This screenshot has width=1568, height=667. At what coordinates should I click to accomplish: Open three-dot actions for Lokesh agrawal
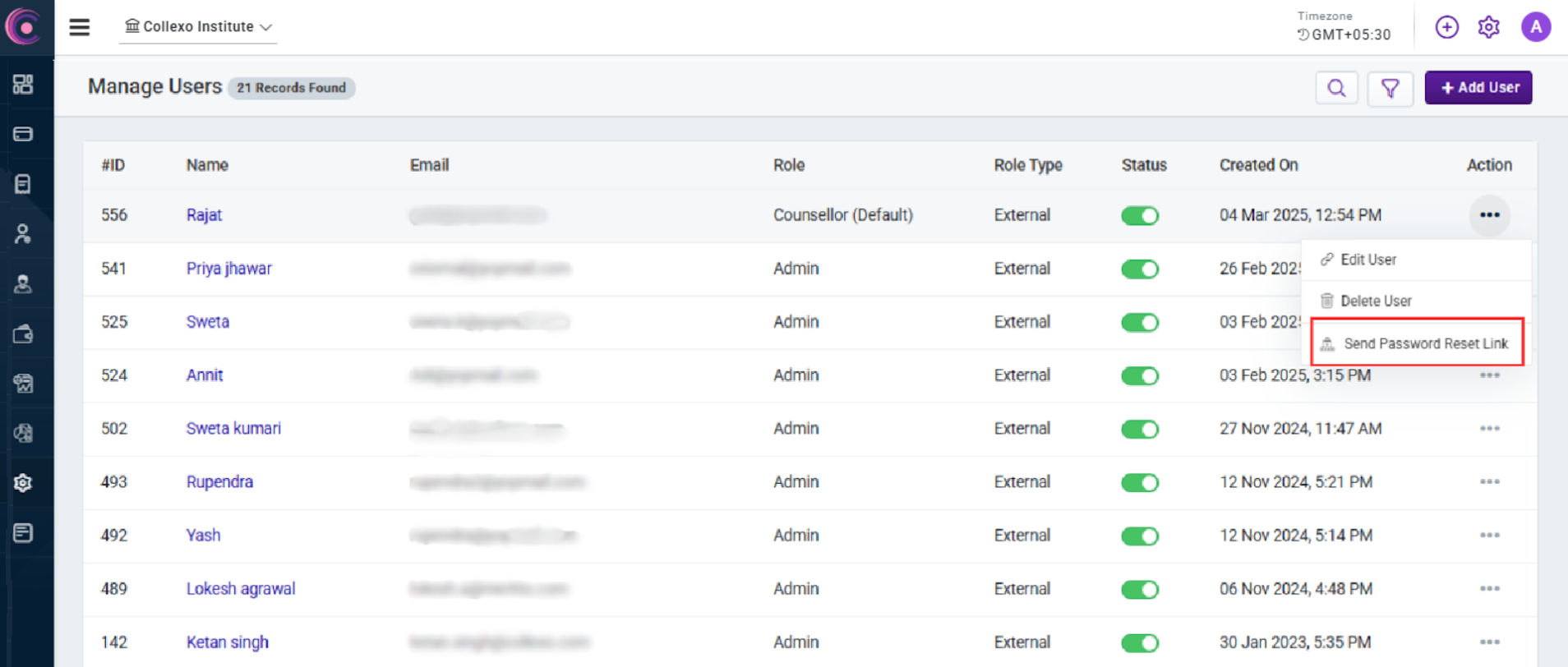point(1489,589)
